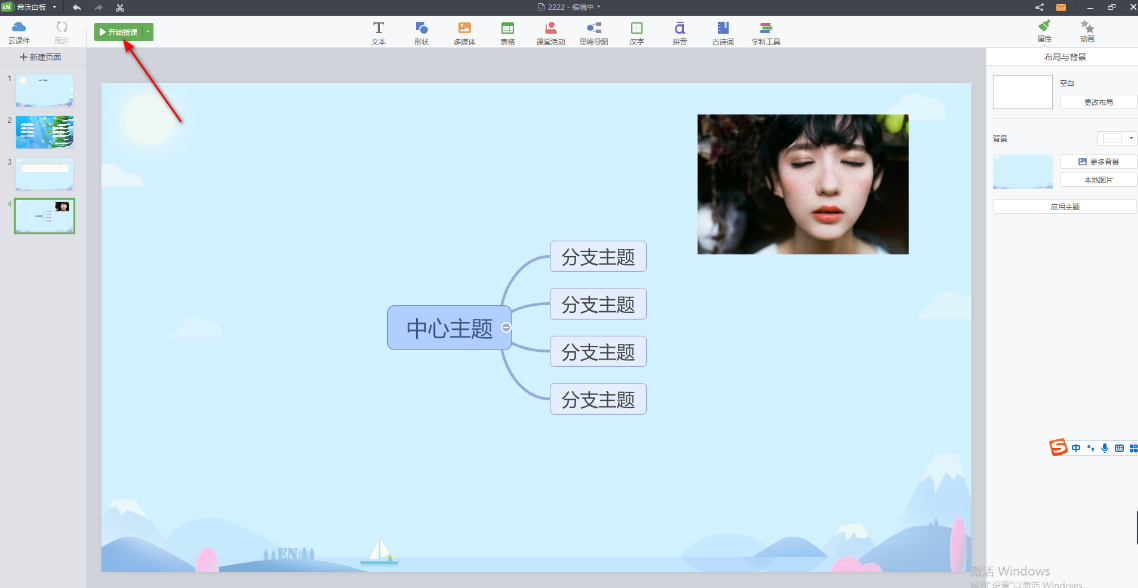Open the 拼音 (Pinyin) tool
This screenshot has width=1138, height=588.
tap(679, 33)
